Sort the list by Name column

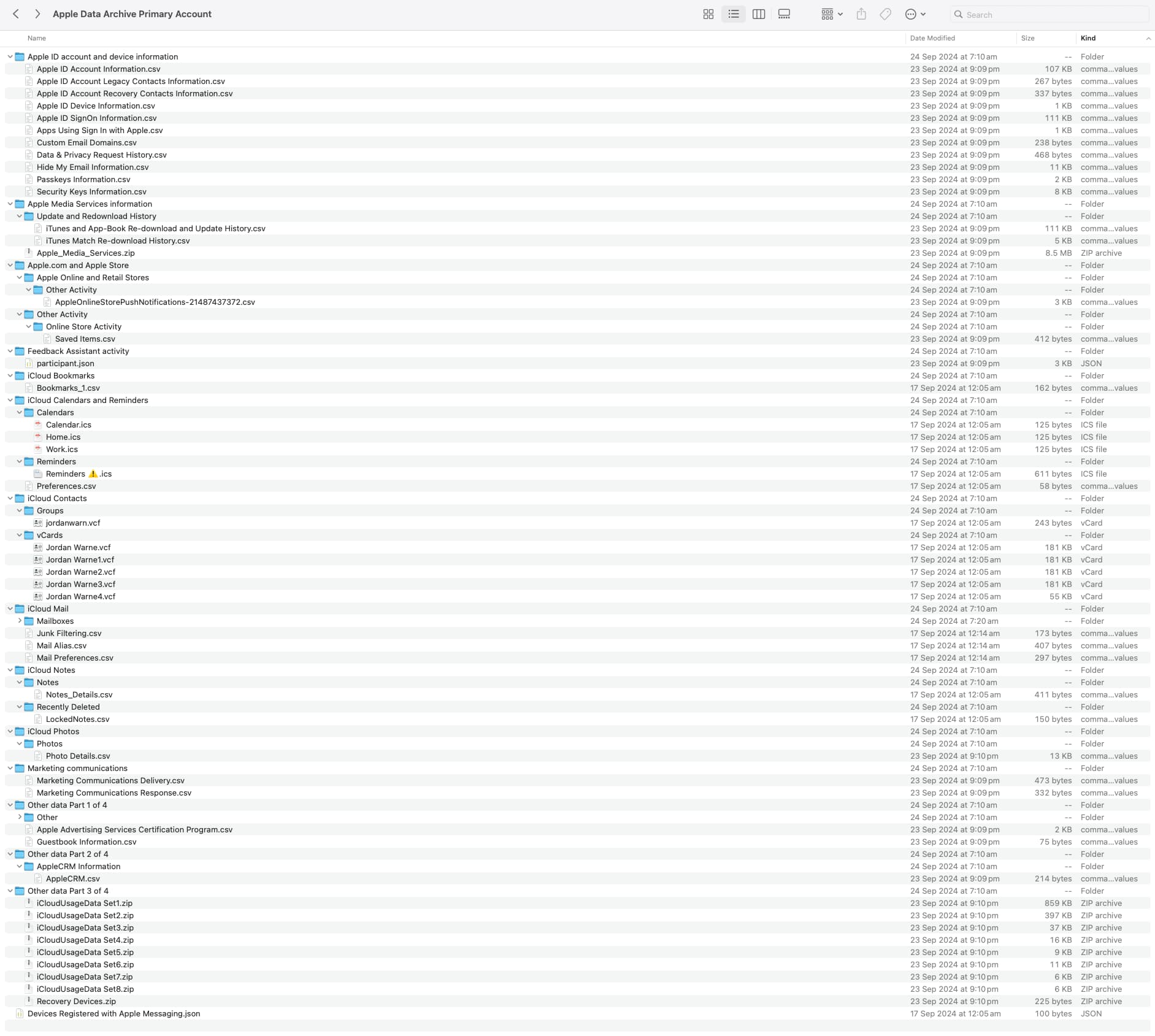[37, 38]
